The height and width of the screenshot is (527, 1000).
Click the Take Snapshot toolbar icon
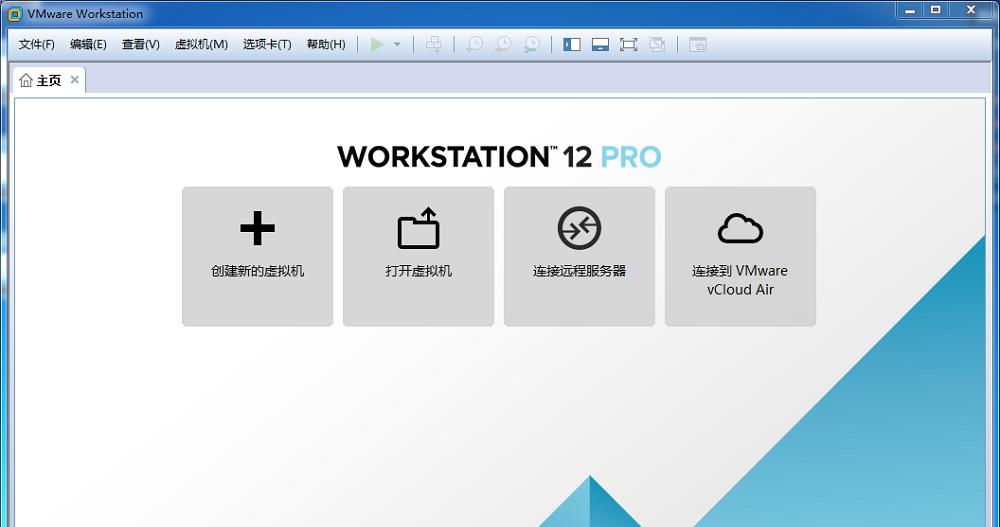tap(474, 44)
